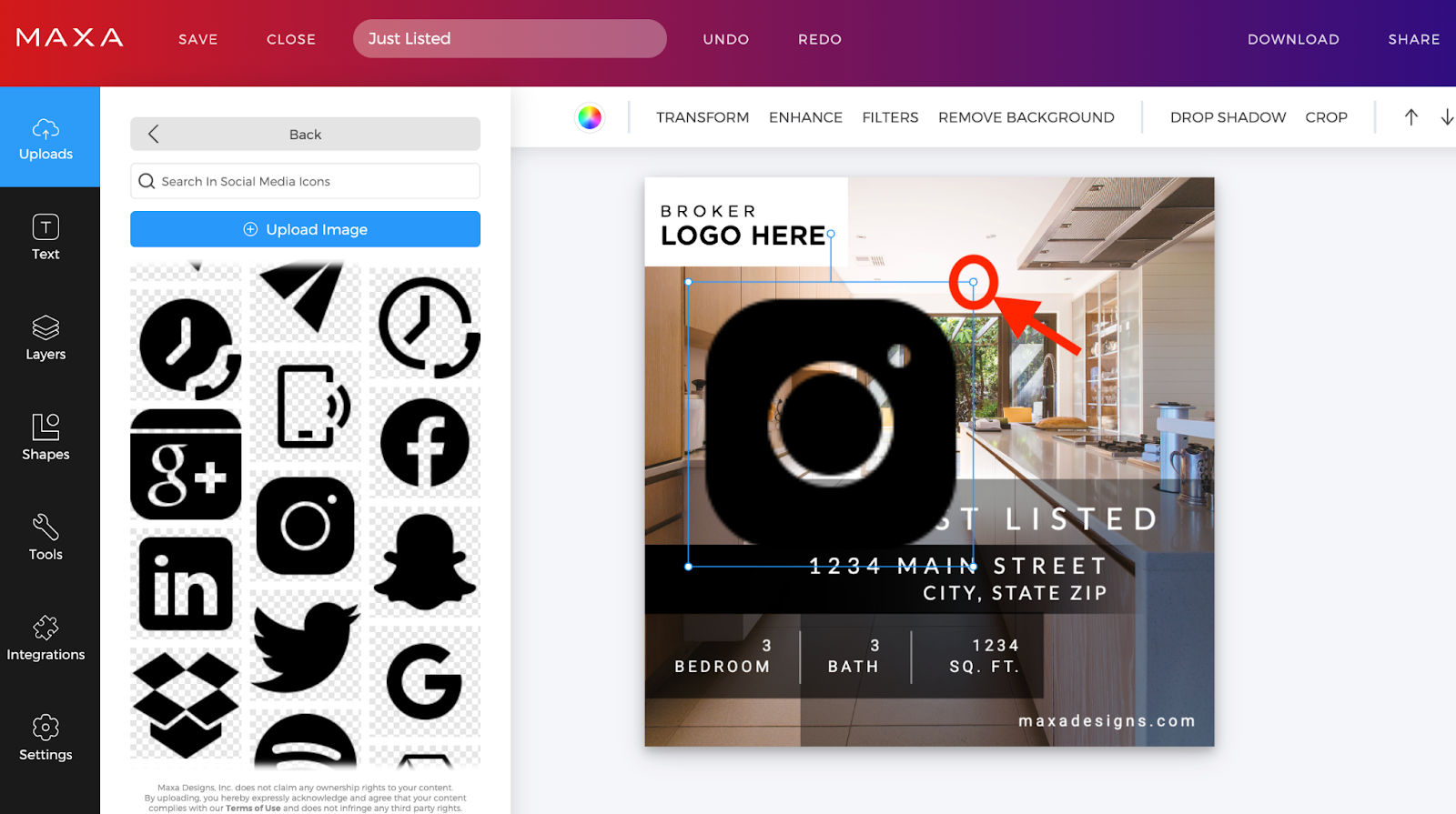Image resolution: width=1456 pixels, height=814 pixels.
Task: Open the Text sidebar panel
Action: (x=45, y=237)
